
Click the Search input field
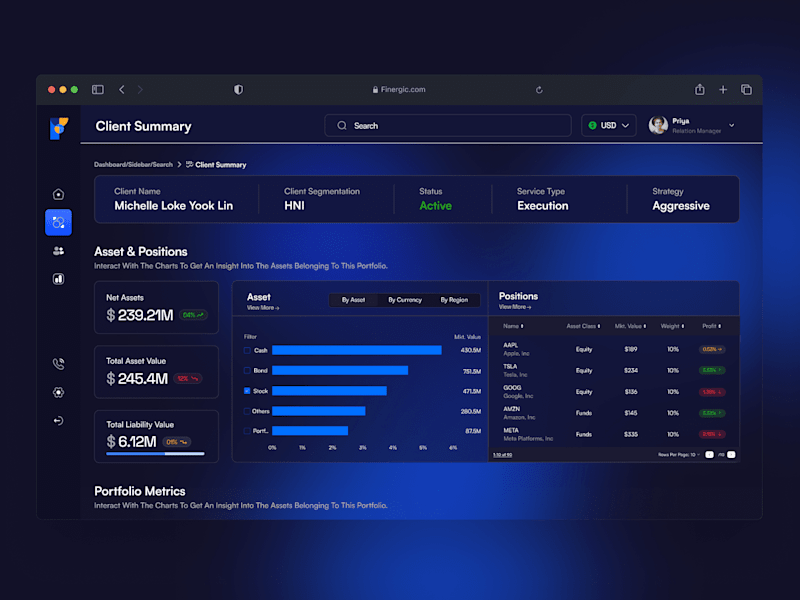point(448,126)
